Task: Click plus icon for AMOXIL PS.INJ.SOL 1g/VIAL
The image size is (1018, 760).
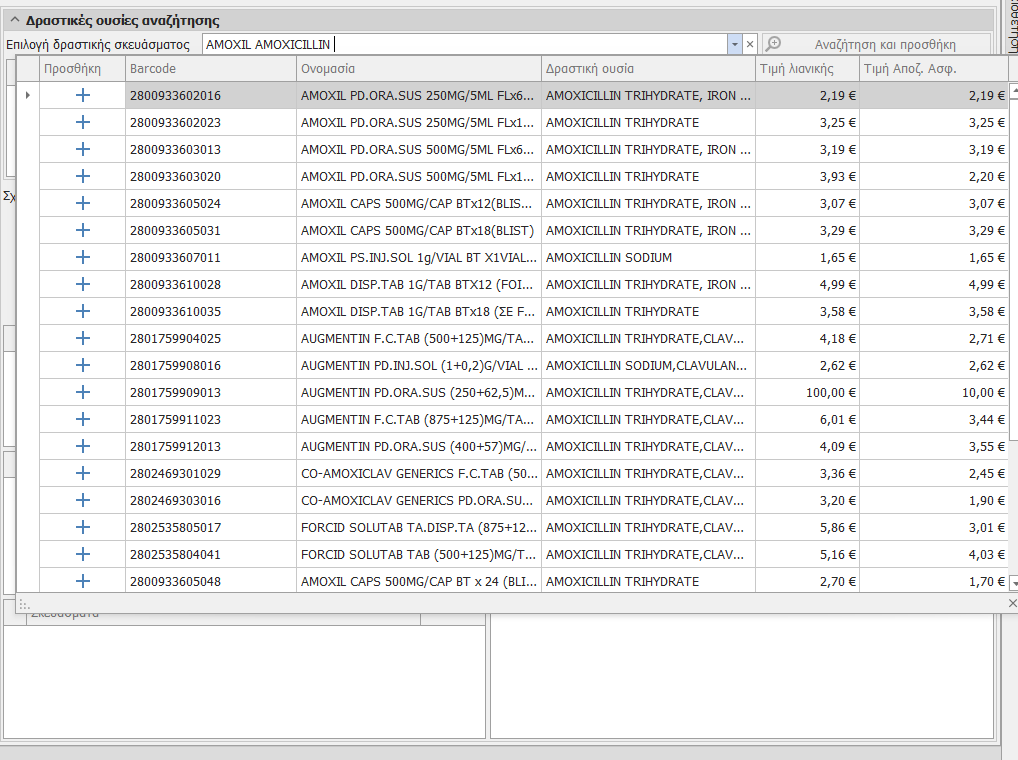Action: [x=82, y=257]
